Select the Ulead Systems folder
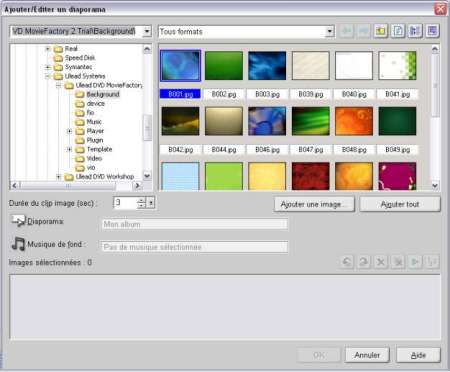The image size is (450, 372). tap(85, 76)
